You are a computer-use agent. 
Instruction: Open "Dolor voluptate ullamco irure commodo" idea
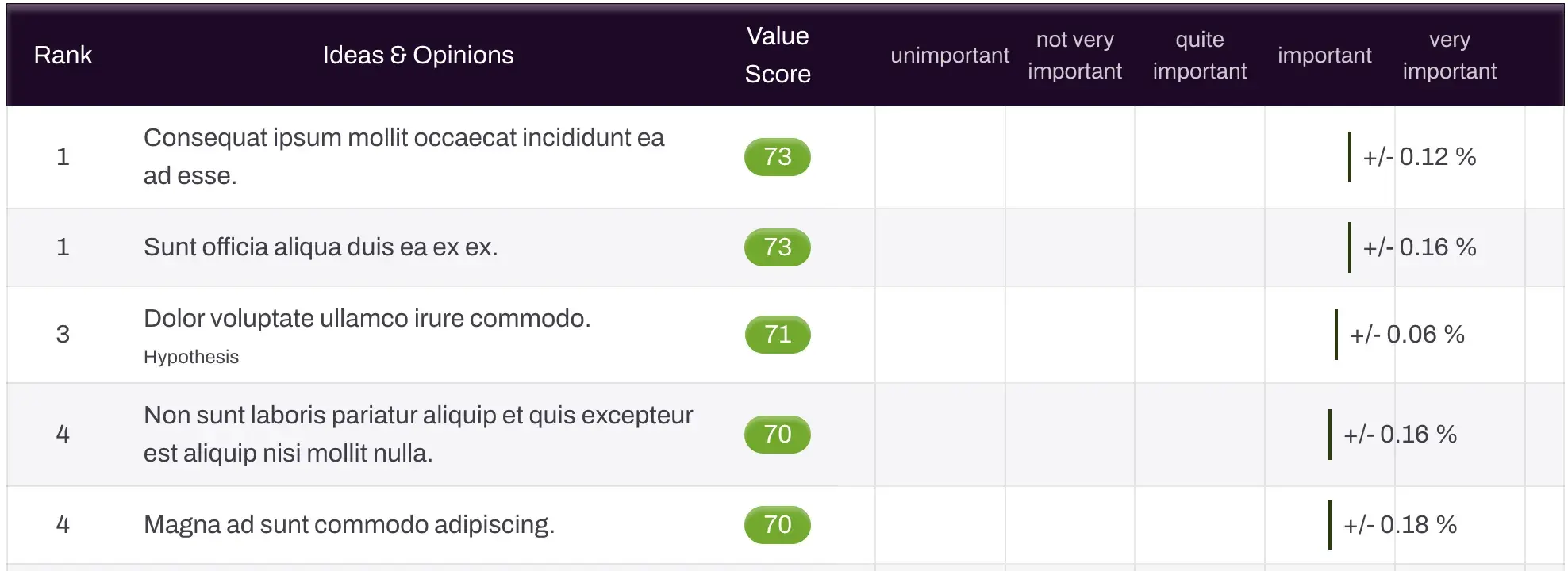(367, 318)
